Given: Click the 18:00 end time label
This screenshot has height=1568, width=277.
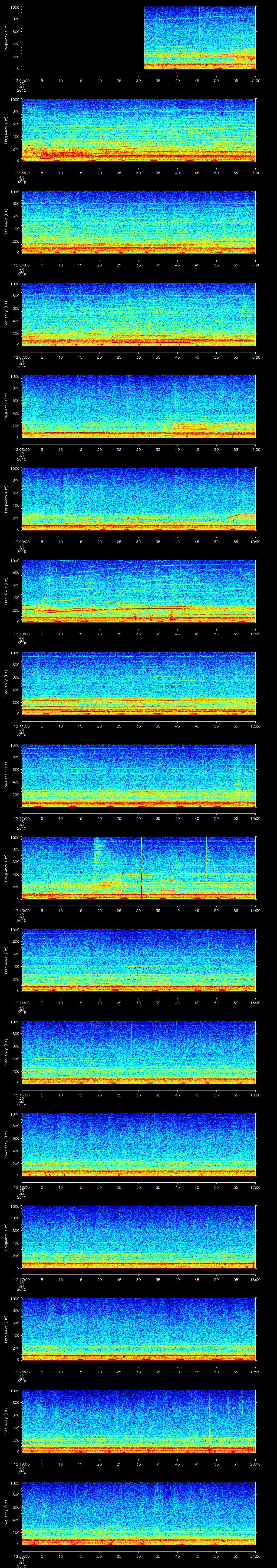Looking at the screenshot, I should [x=256, y=1279].
